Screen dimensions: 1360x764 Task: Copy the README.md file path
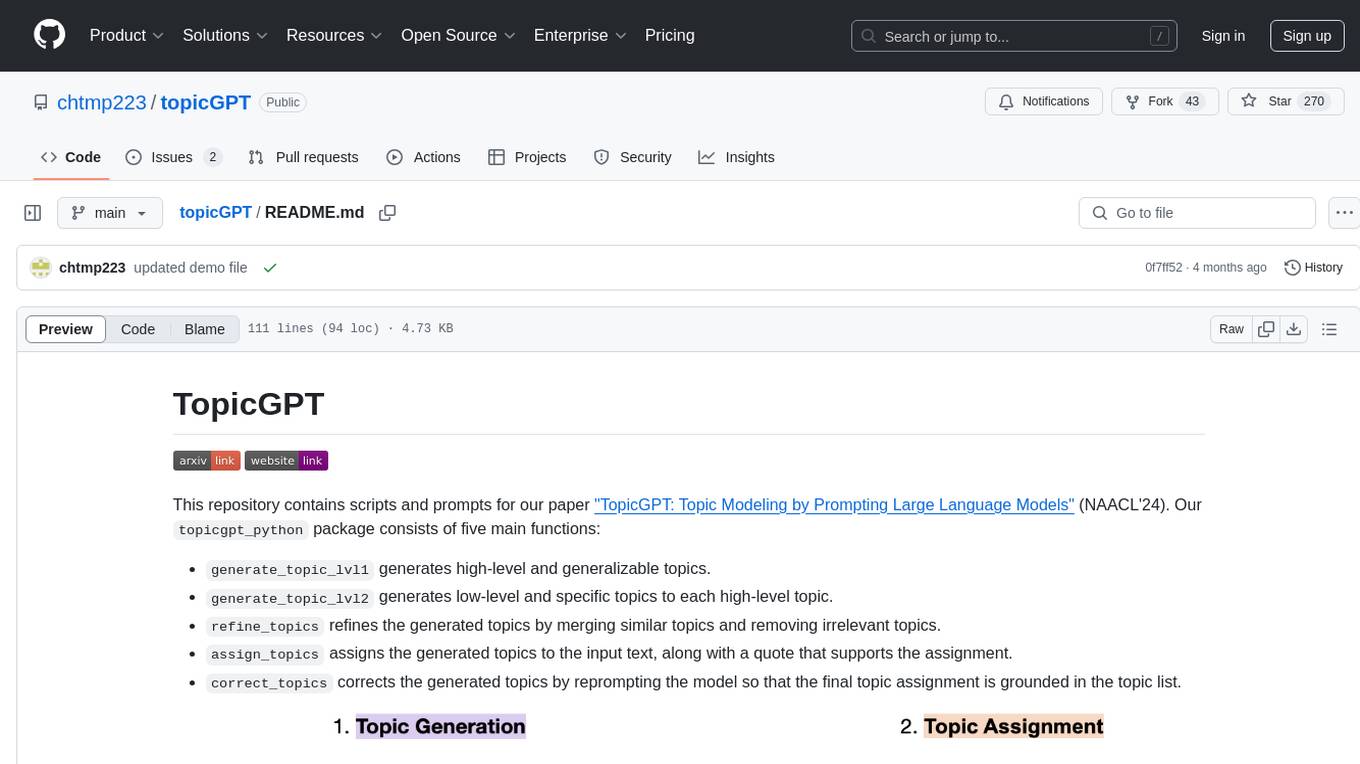tap(388, 213)
